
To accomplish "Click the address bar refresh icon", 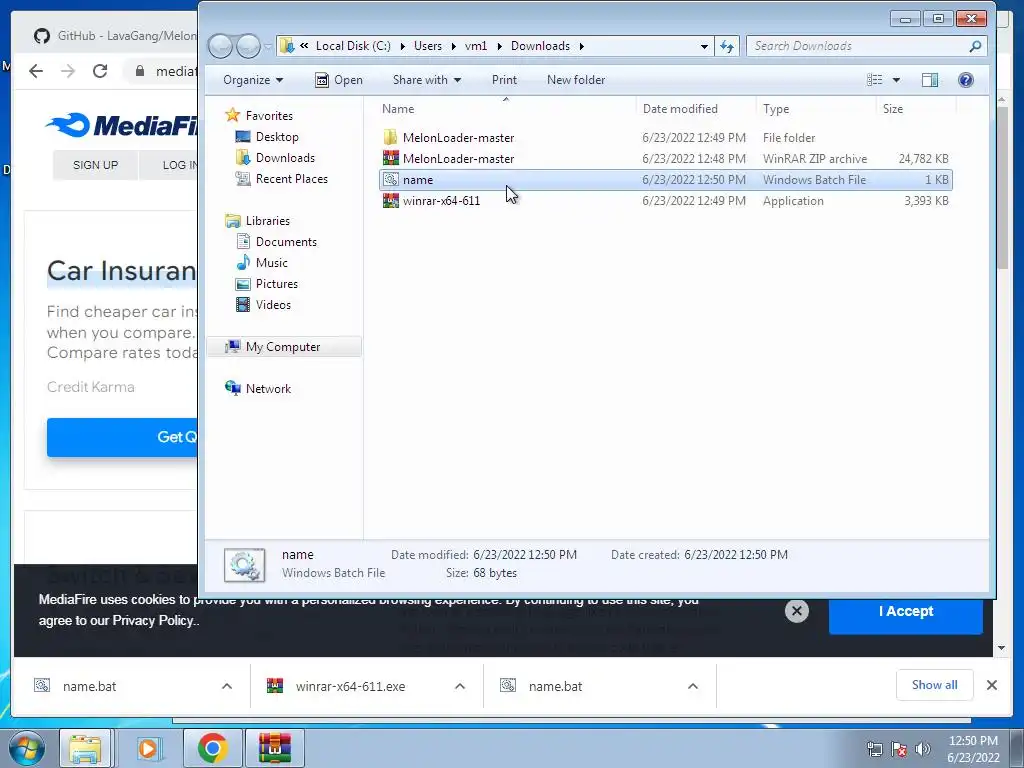I will click(727, 46).
